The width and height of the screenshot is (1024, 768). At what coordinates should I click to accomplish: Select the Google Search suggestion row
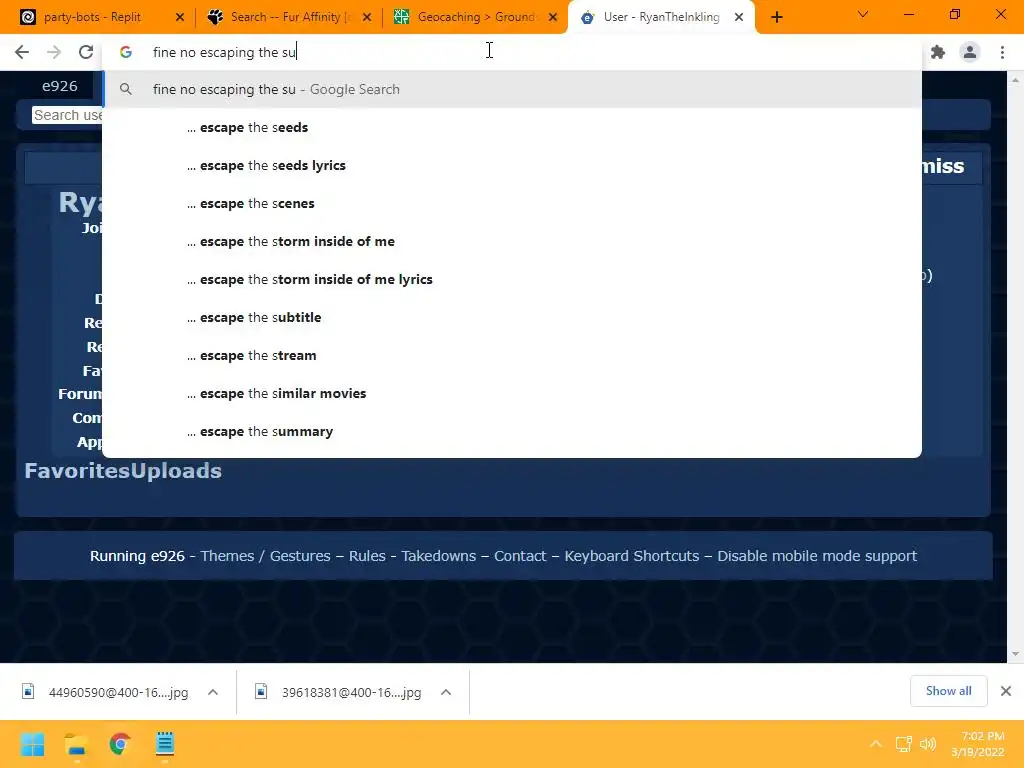[512, 89]
